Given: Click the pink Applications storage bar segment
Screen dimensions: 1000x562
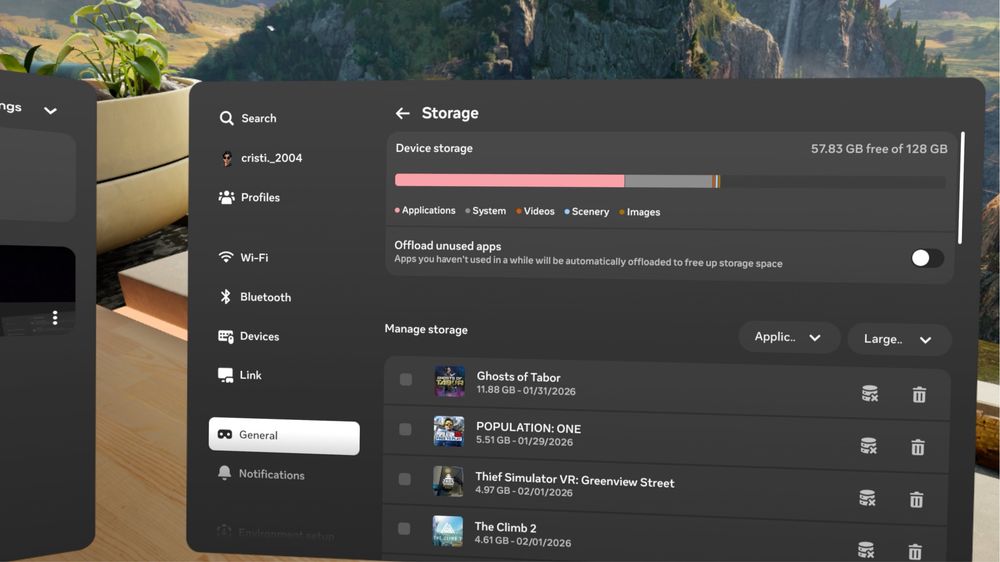Looking at the screenshot, I should click(510, 181).
